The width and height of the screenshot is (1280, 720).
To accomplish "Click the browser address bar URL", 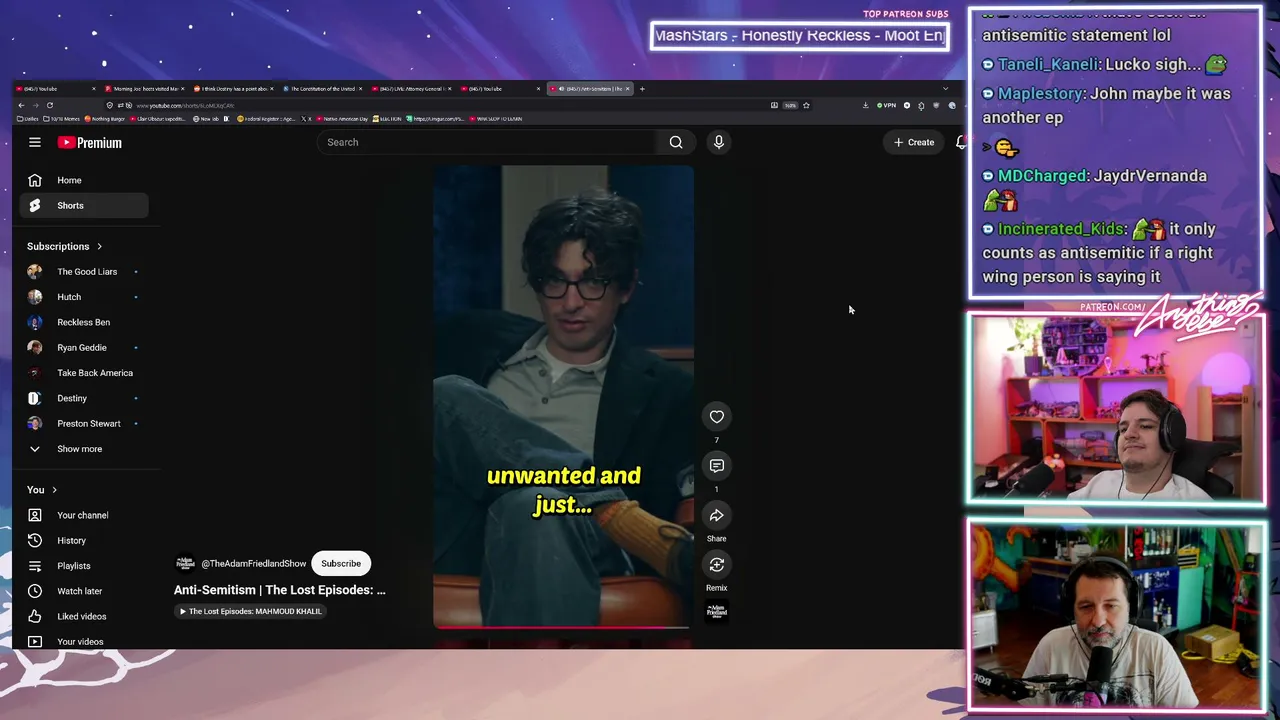I will click(186, 106).
